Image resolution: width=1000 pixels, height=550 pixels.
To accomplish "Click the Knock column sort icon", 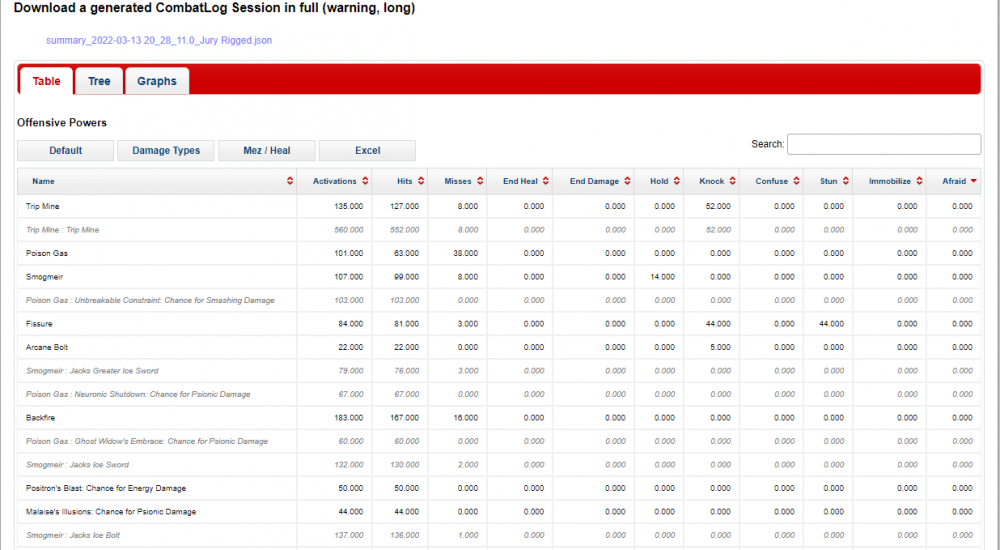I will point(733,181).
